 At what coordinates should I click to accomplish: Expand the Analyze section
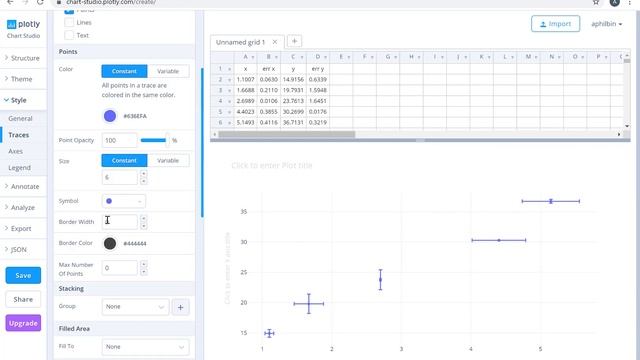click(x=23, y=207)
